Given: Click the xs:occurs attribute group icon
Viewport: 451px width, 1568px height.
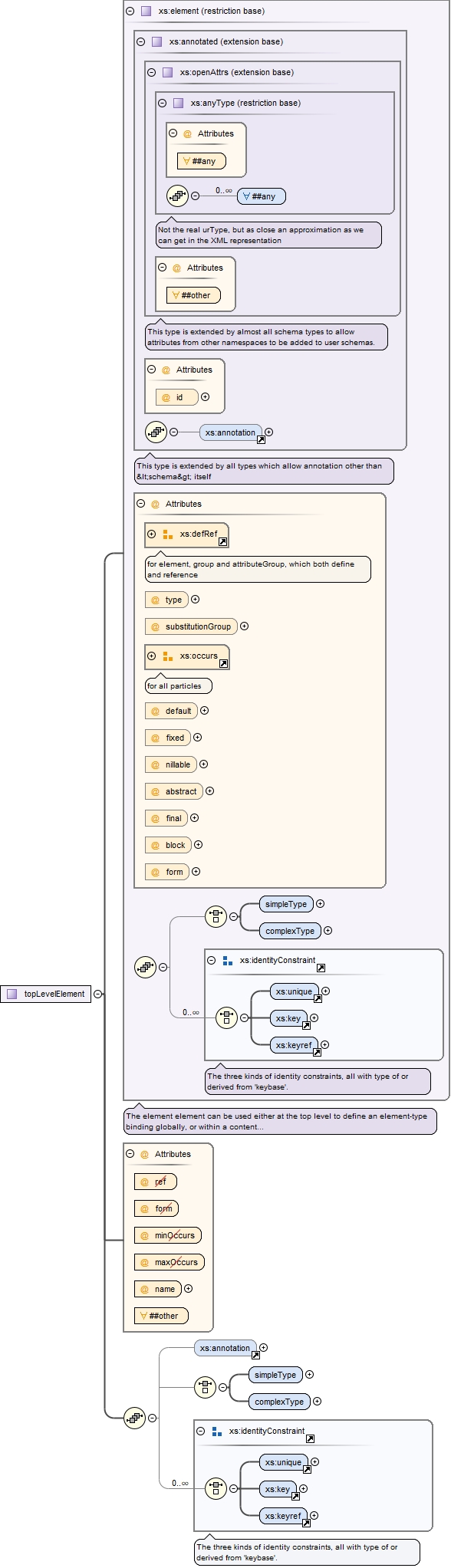Looking at the screenshot, I should point(167,656).
